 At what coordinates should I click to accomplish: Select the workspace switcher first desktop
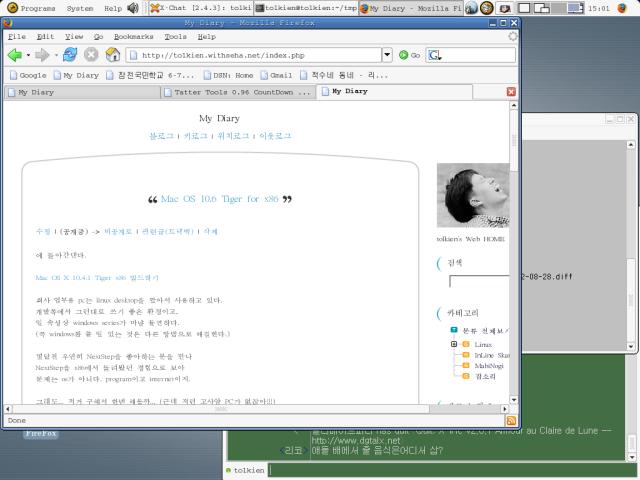click(x=524, y=8)
